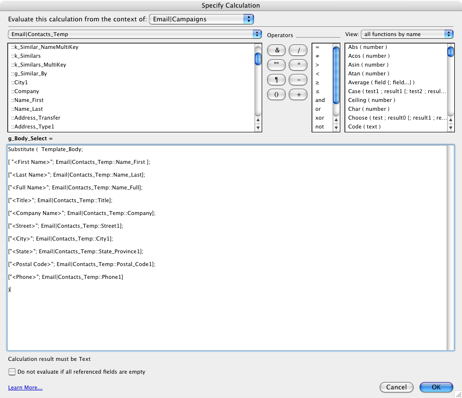Open the View all functions by name dropdown
Viewport: 462px width, 398px height.
click(x=407, y=34)
